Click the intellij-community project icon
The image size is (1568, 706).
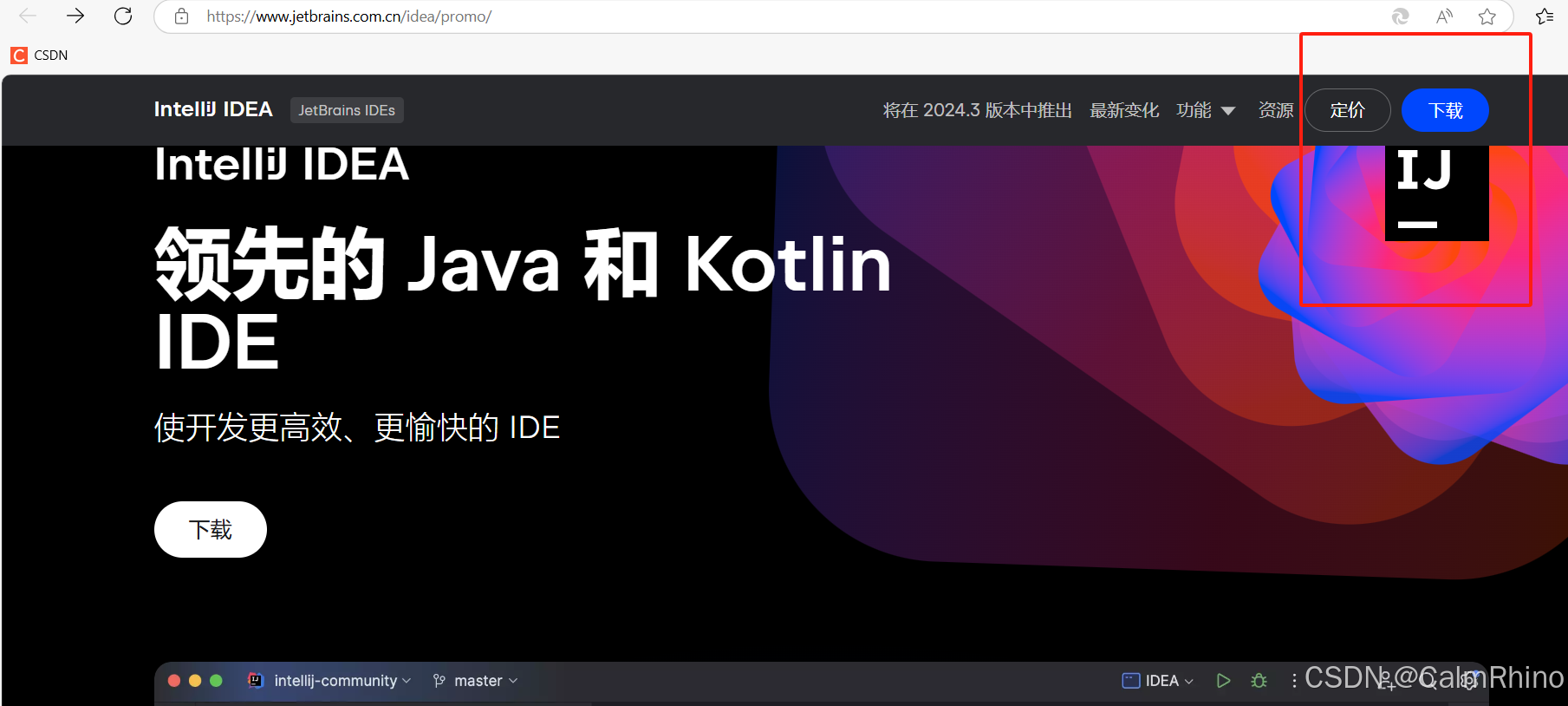click(x=256, y=680)
